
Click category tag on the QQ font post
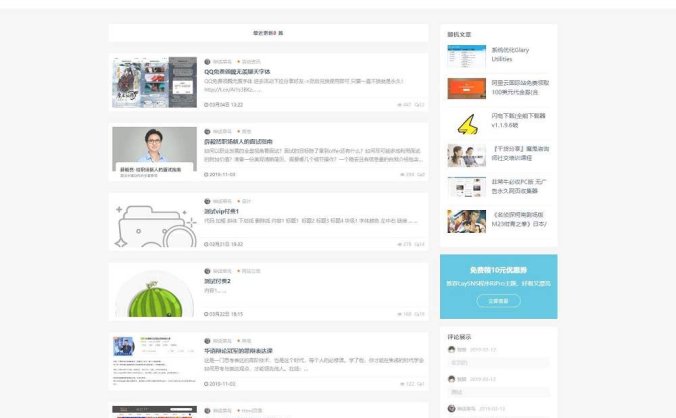(249, 62)
